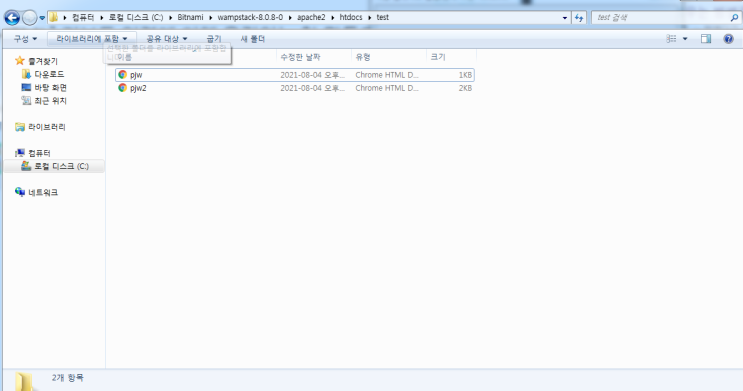Sort by the 수정한 날짜 column header

[x=300, y=57]
